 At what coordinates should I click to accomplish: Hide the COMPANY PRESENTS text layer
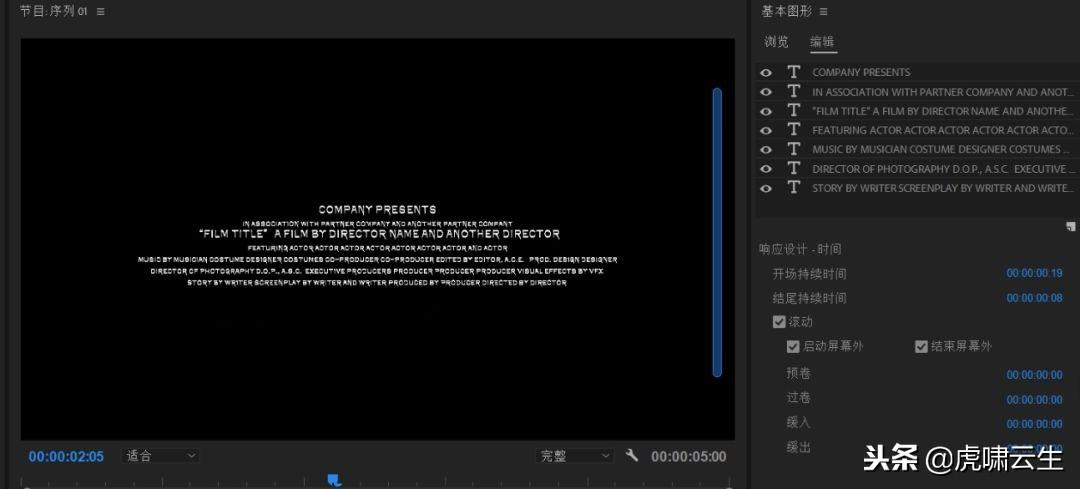(x=766, y=72)
